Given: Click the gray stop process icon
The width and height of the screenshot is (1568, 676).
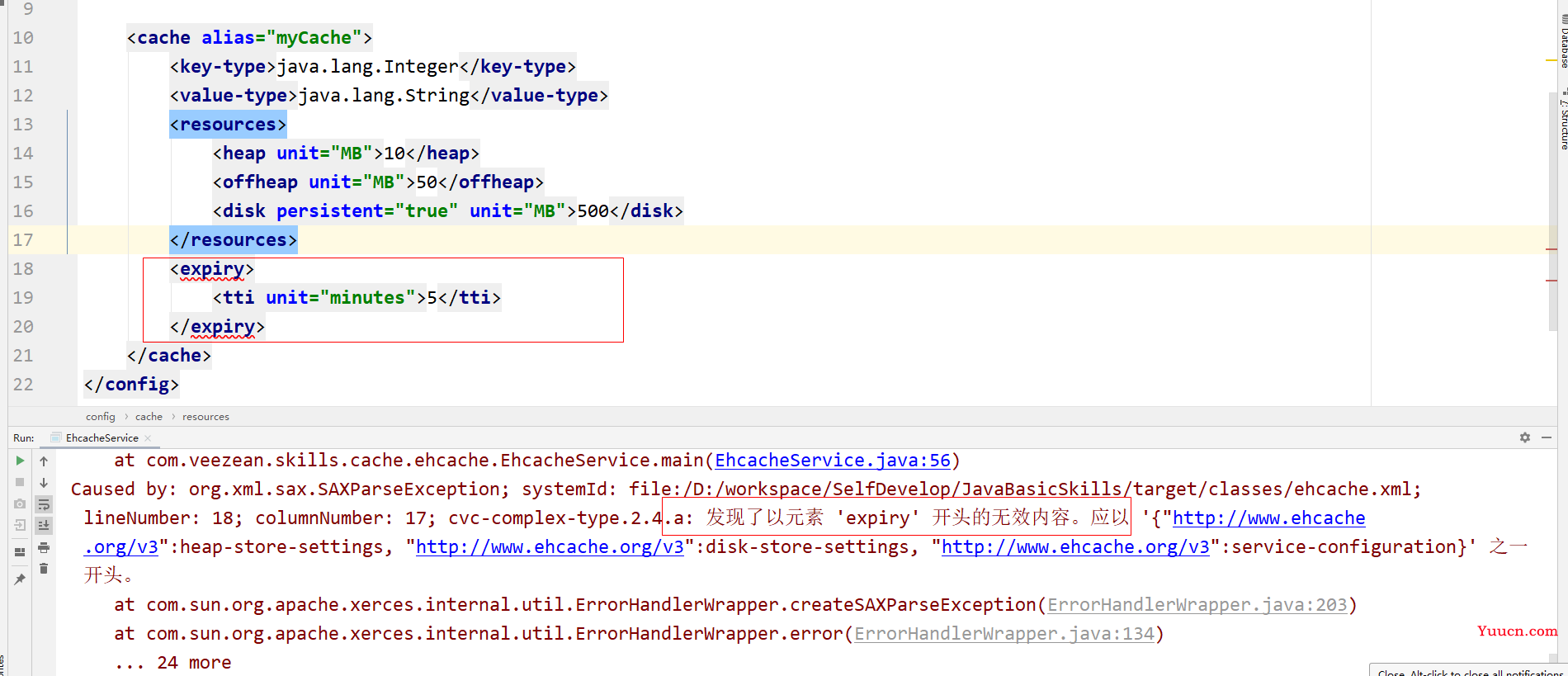Looking at the screenshot, I should click(20, 482).
